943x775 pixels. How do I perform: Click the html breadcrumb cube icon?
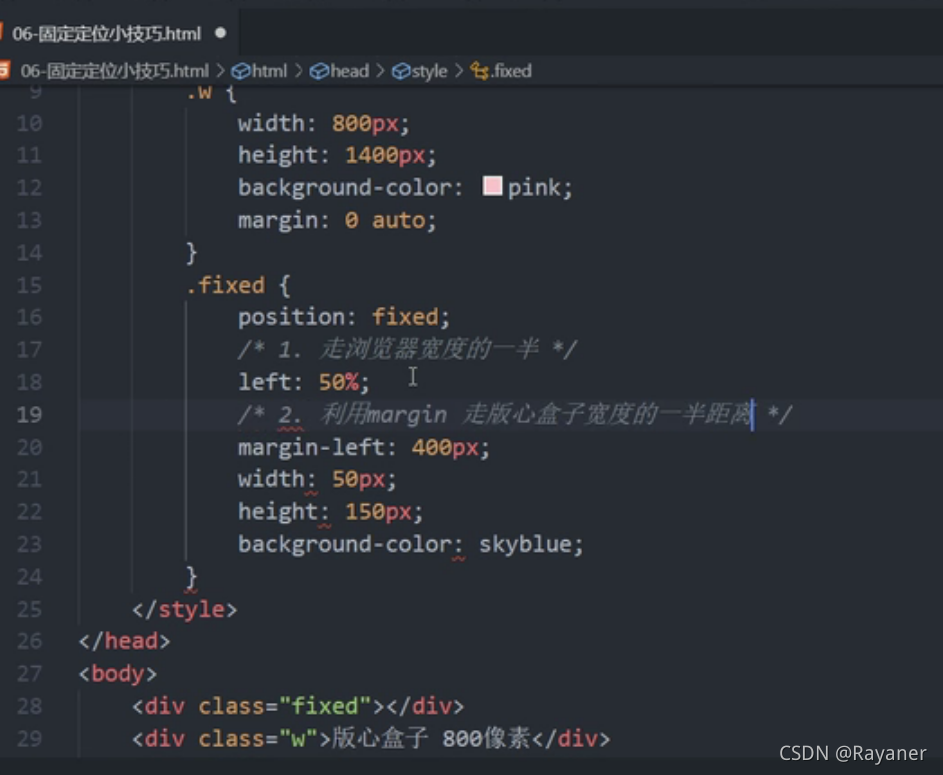[241, 72]
